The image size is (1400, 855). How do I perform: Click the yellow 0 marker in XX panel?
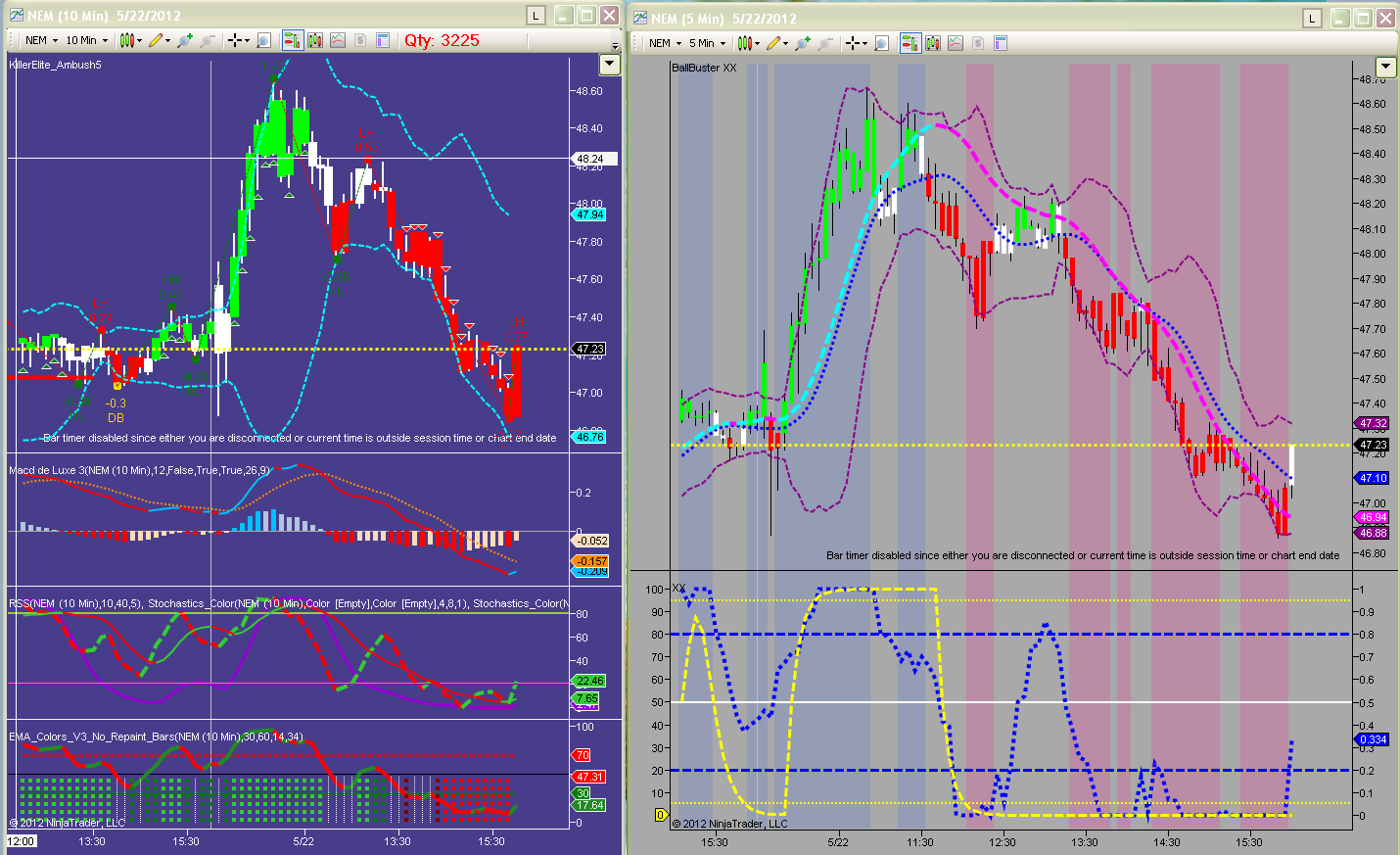[660, 815]
